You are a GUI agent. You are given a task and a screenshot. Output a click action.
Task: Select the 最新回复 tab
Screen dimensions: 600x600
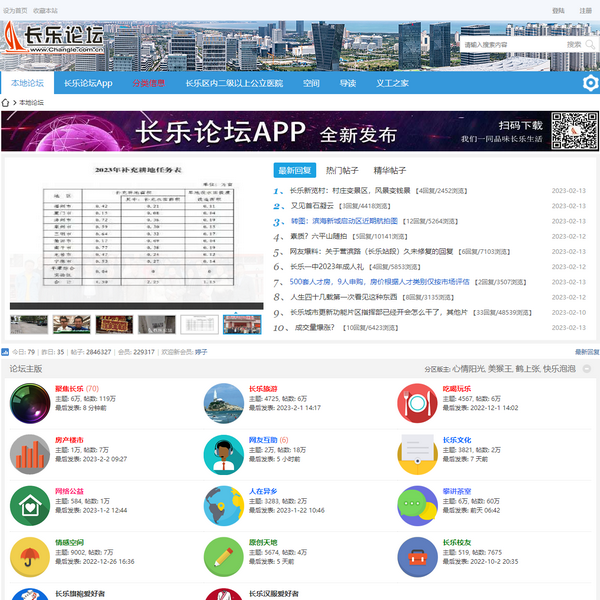294,170
